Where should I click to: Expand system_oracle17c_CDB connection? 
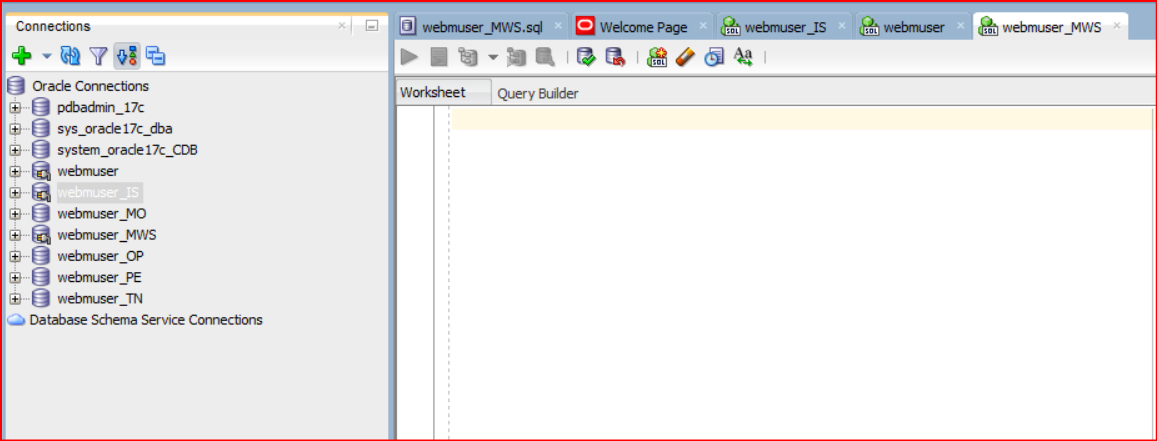coord(15,150)
